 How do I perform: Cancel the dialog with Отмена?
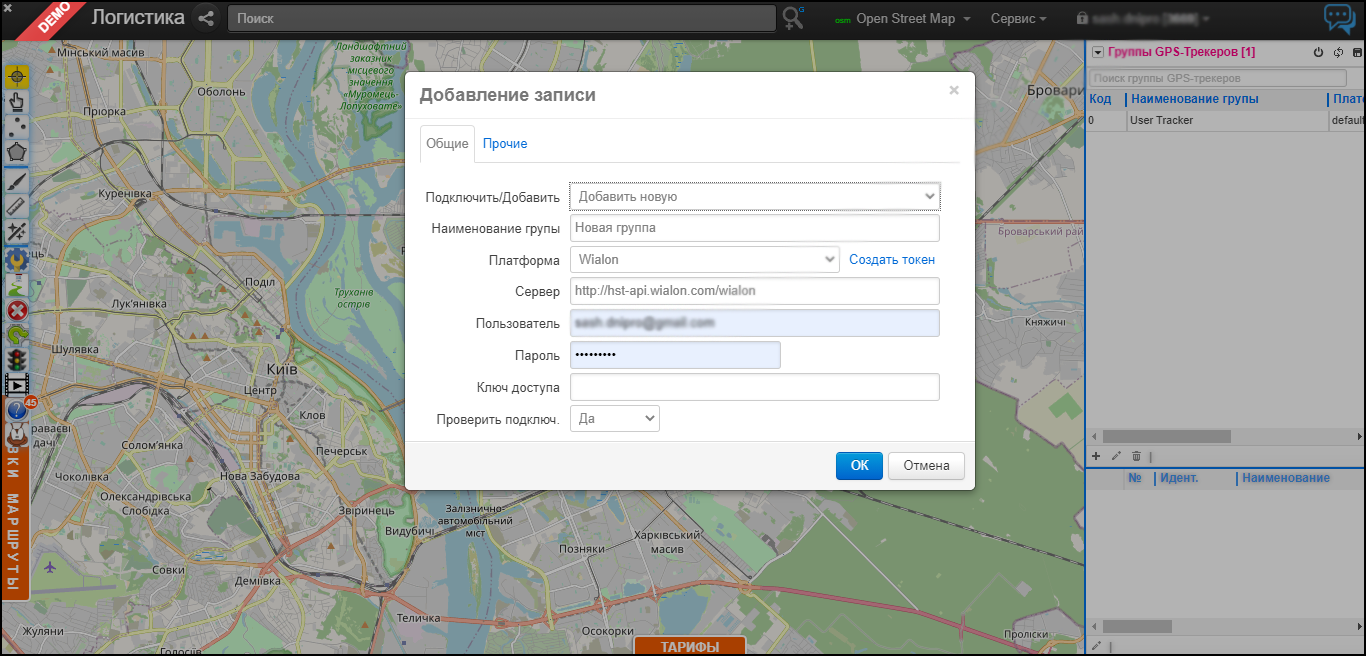pos(926,466)
